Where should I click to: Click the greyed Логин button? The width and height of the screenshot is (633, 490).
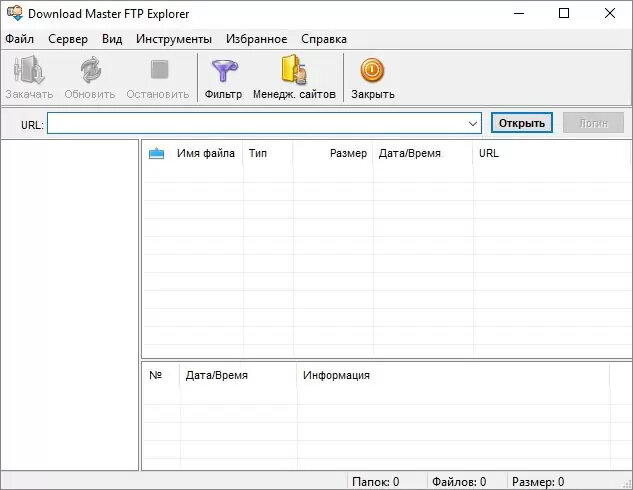[593, 123]
